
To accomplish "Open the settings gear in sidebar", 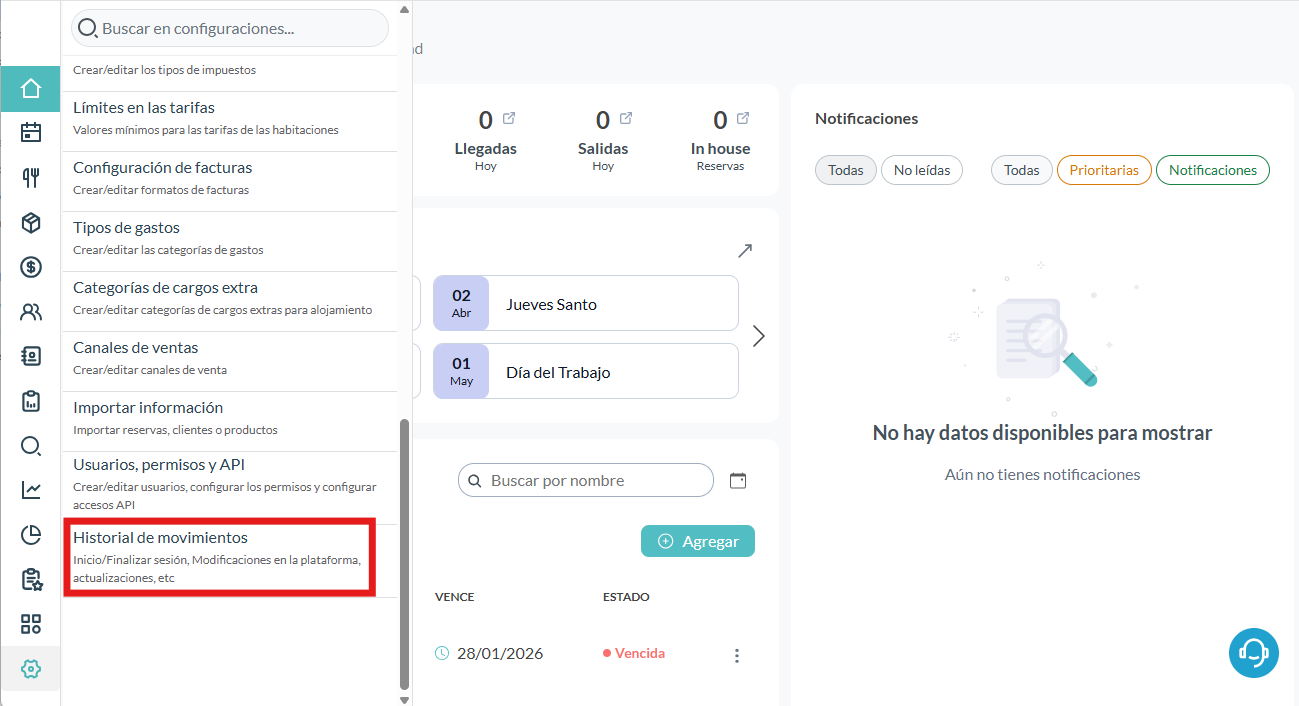I will click(31, 669).
